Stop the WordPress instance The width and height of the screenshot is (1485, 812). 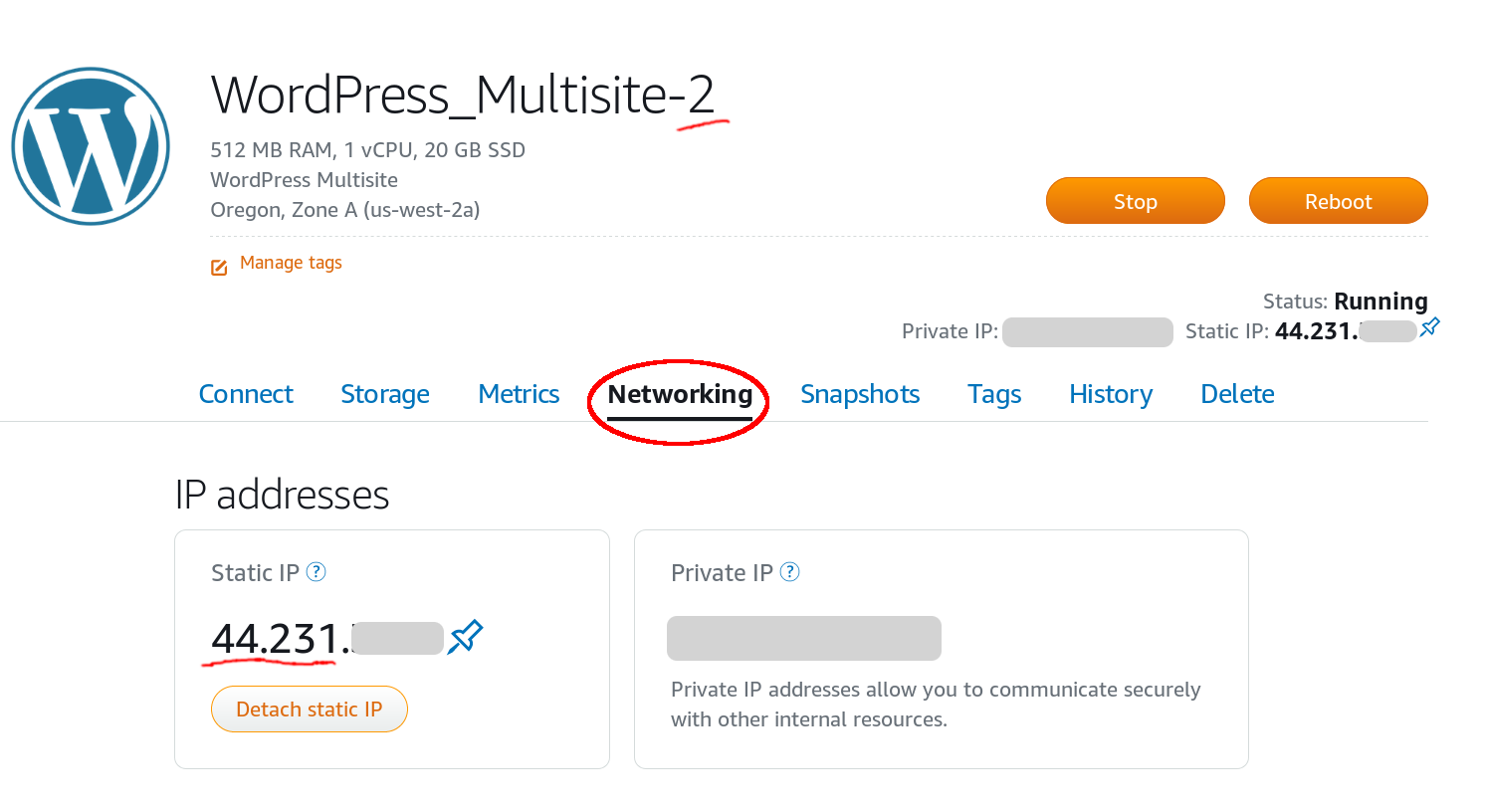point(1136,201)
